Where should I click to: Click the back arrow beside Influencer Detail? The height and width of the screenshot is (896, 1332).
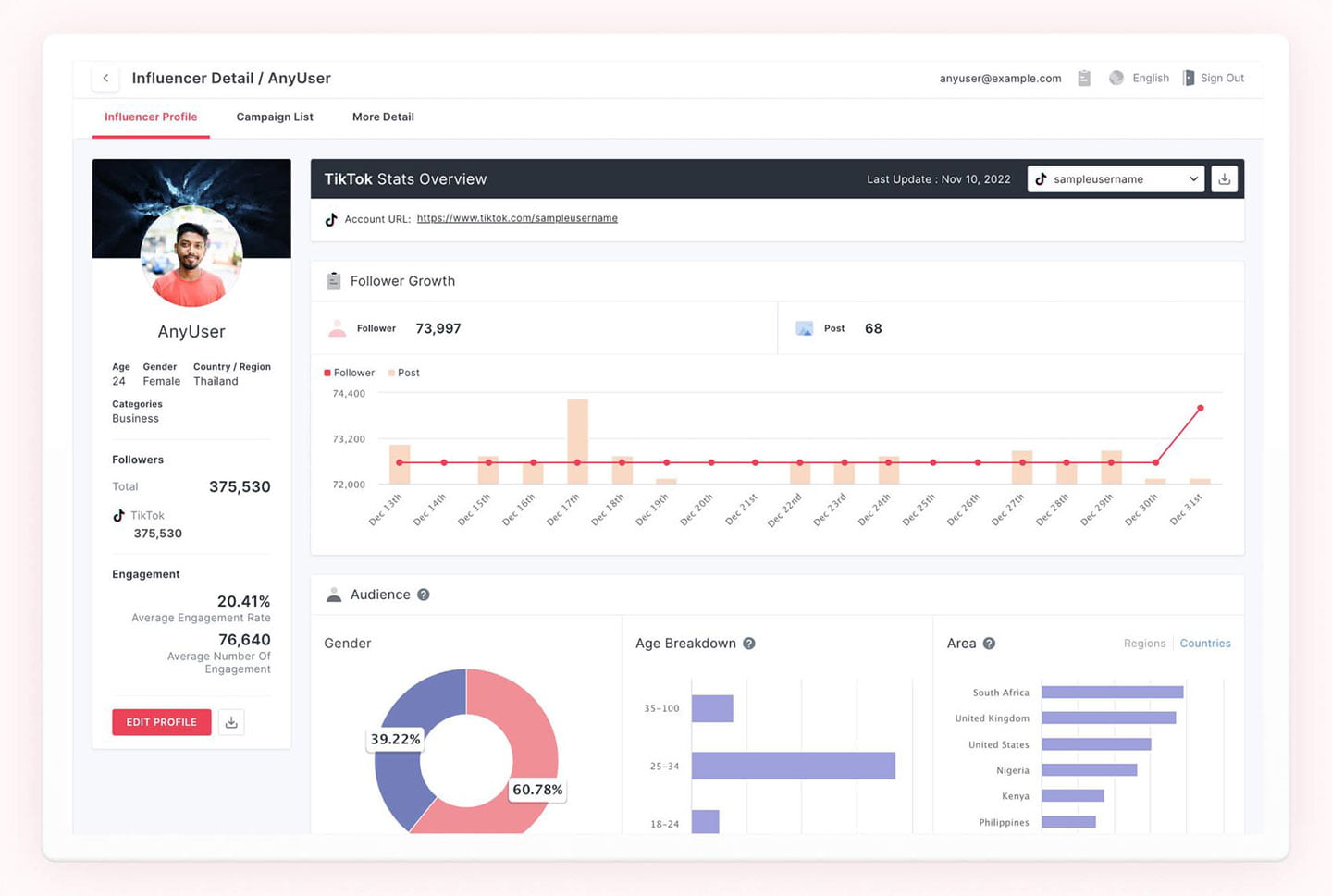coord(105,79)
